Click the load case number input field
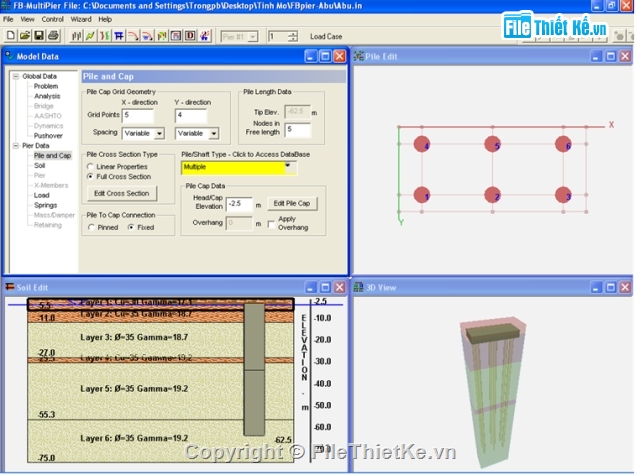Image resolution: width=640 pixels, height=475 pixels. (278, 37)
